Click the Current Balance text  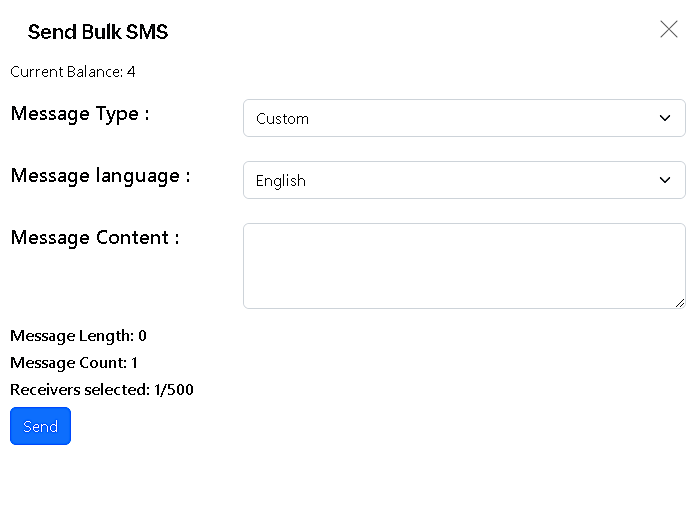point(72,72)
